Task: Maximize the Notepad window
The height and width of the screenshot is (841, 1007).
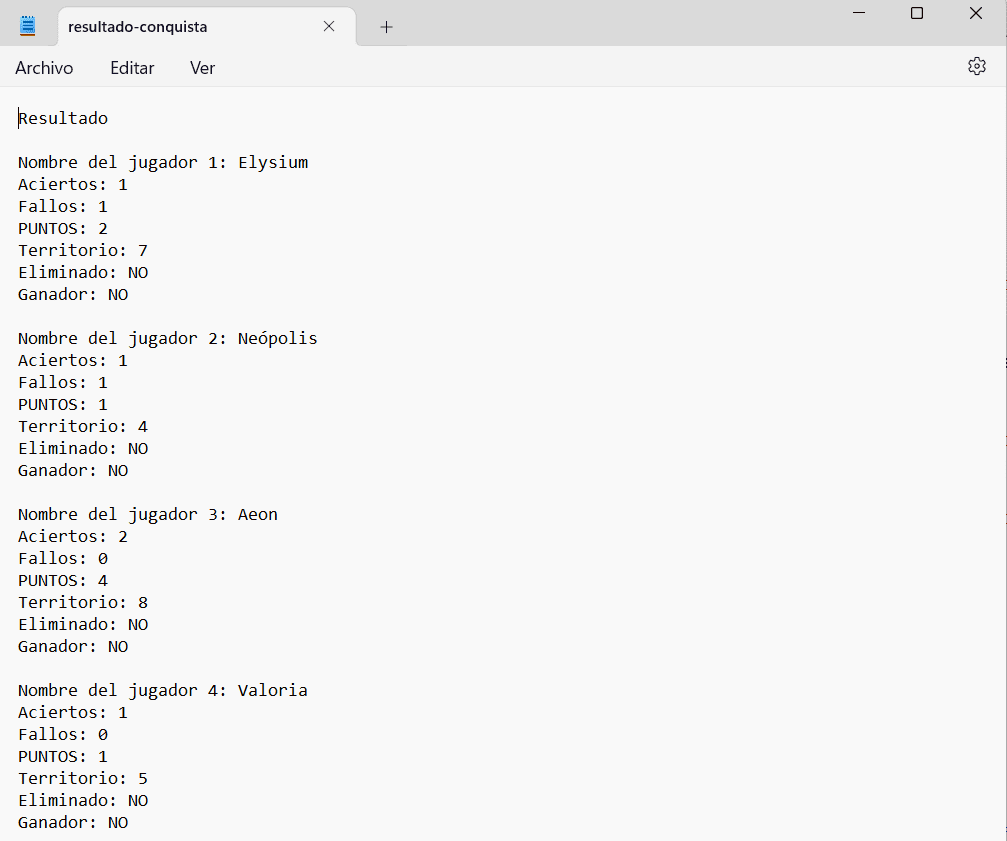Action: (x=917, y=13)
